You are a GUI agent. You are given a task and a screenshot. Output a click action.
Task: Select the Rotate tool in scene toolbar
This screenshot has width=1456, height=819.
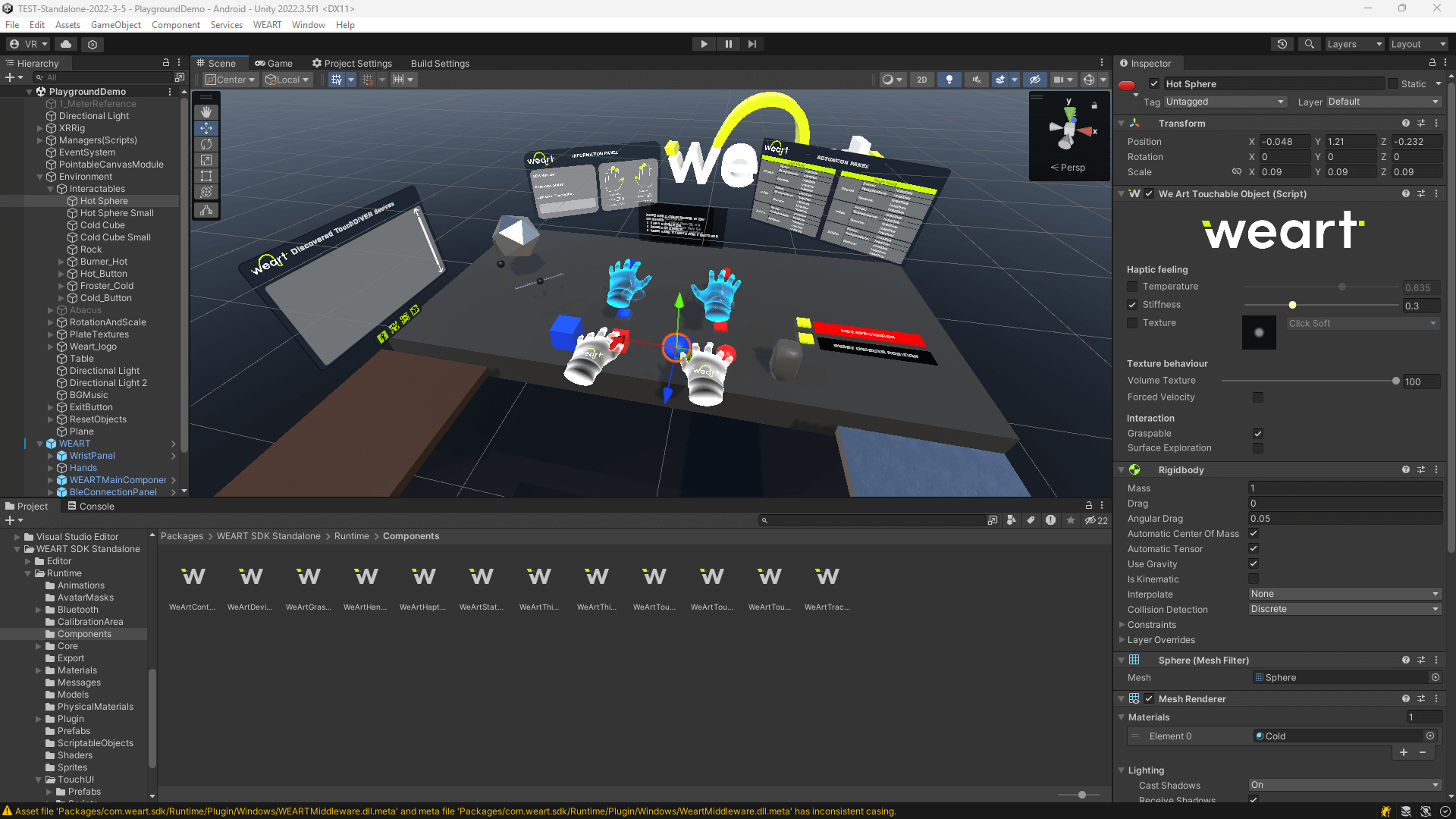coord(206,144)
